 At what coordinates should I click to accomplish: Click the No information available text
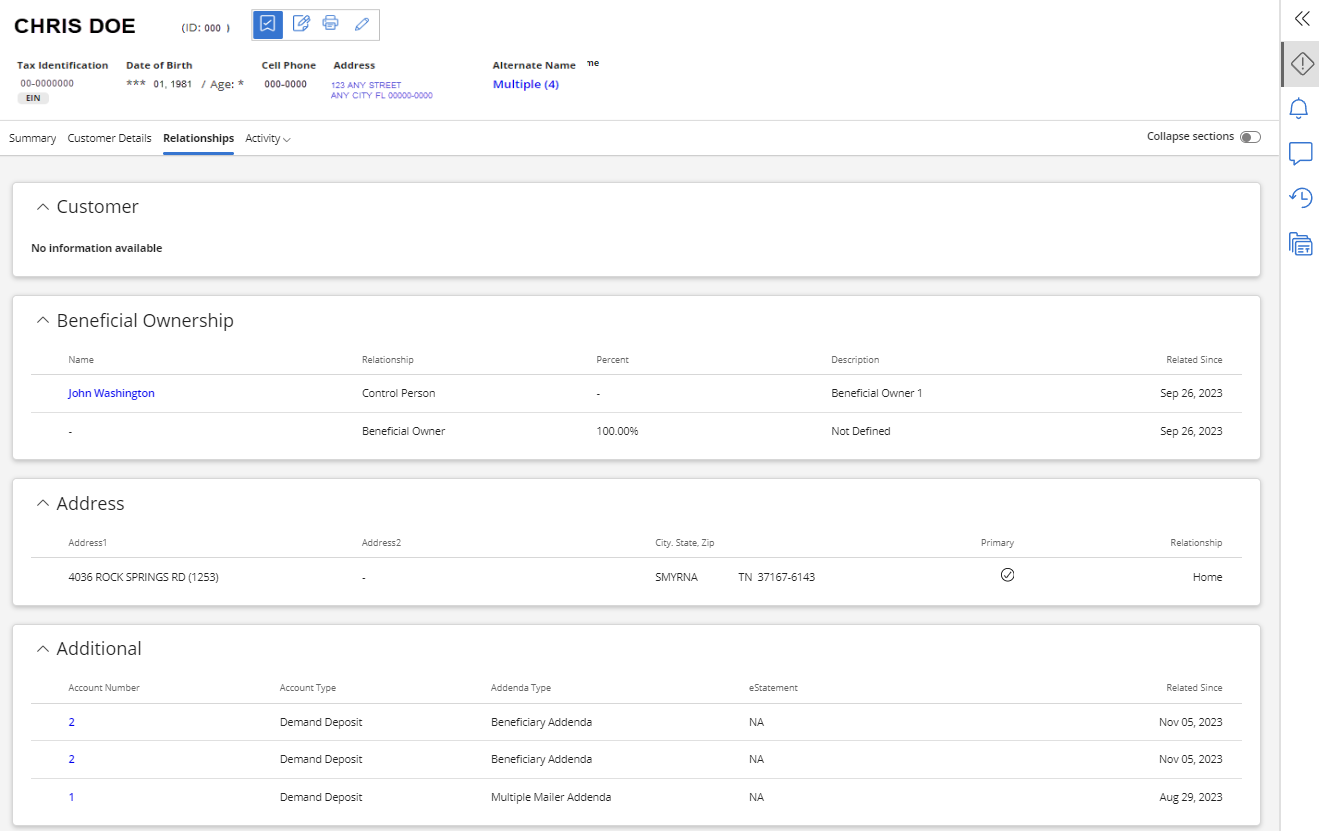click(x=97, y=248)
